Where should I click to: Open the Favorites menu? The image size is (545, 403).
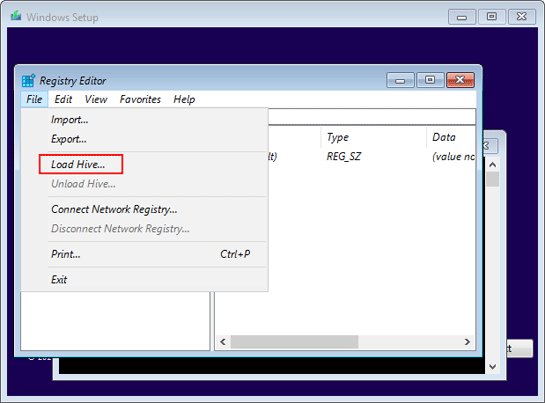pos(140,99)
